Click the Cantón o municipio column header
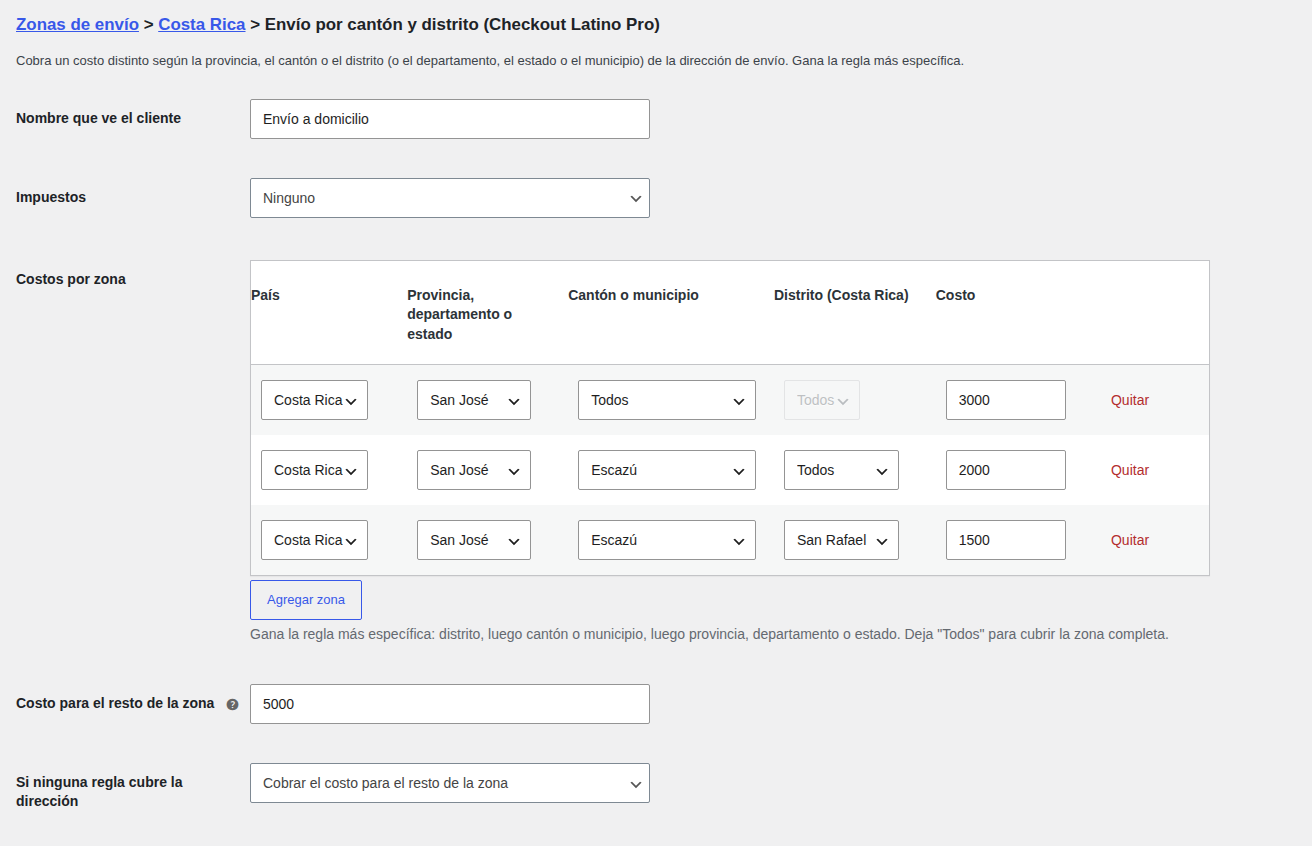The image size is (1312, 846). coord(633,295)
